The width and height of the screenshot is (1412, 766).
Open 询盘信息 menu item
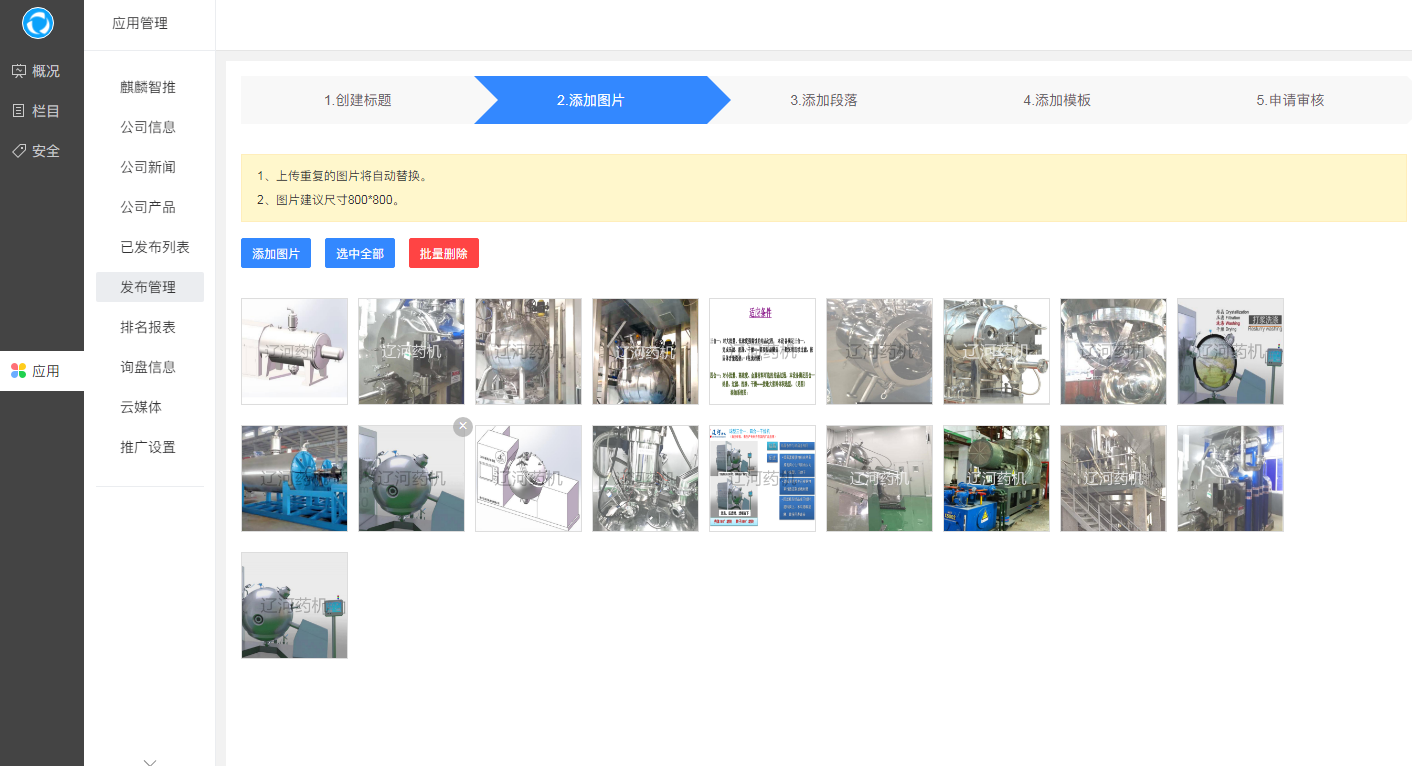coord(148,367)
